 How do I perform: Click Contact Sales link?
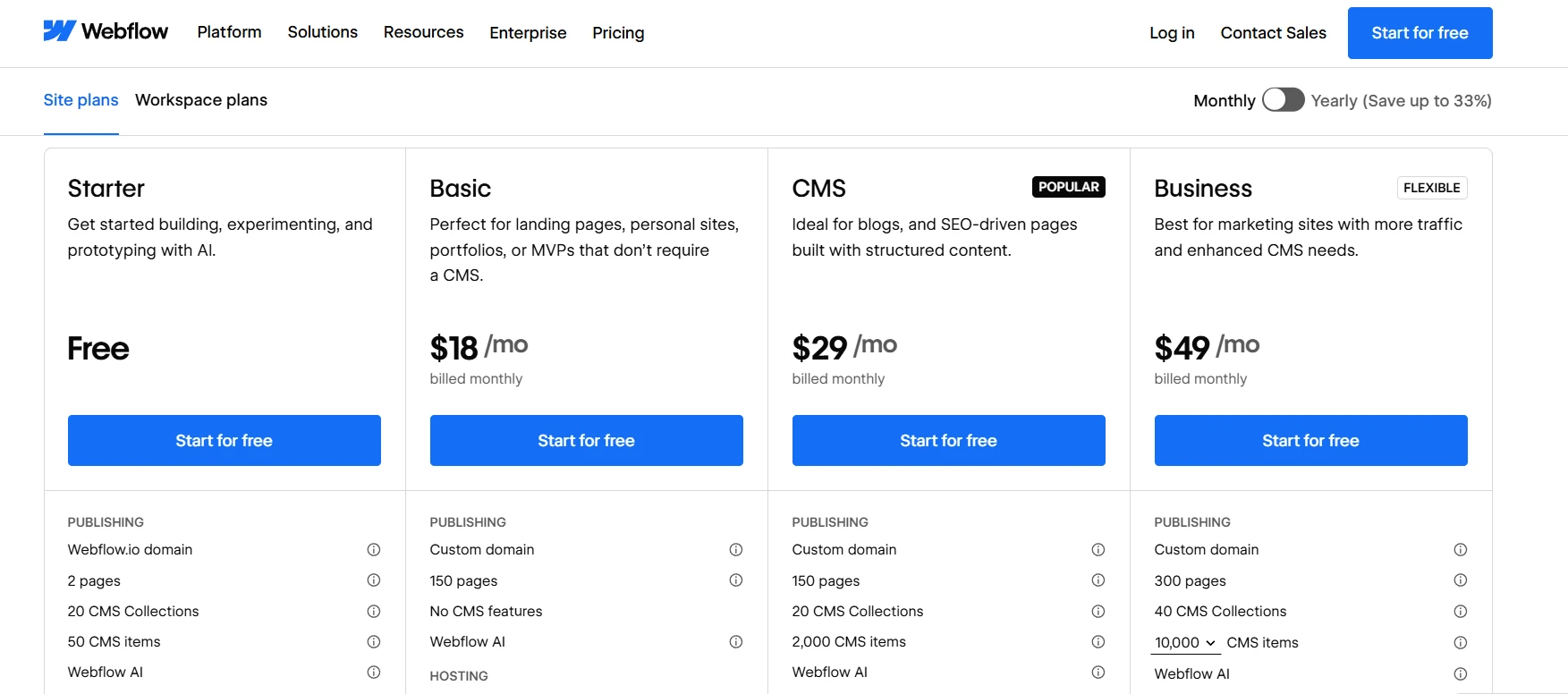[1273, 33]
